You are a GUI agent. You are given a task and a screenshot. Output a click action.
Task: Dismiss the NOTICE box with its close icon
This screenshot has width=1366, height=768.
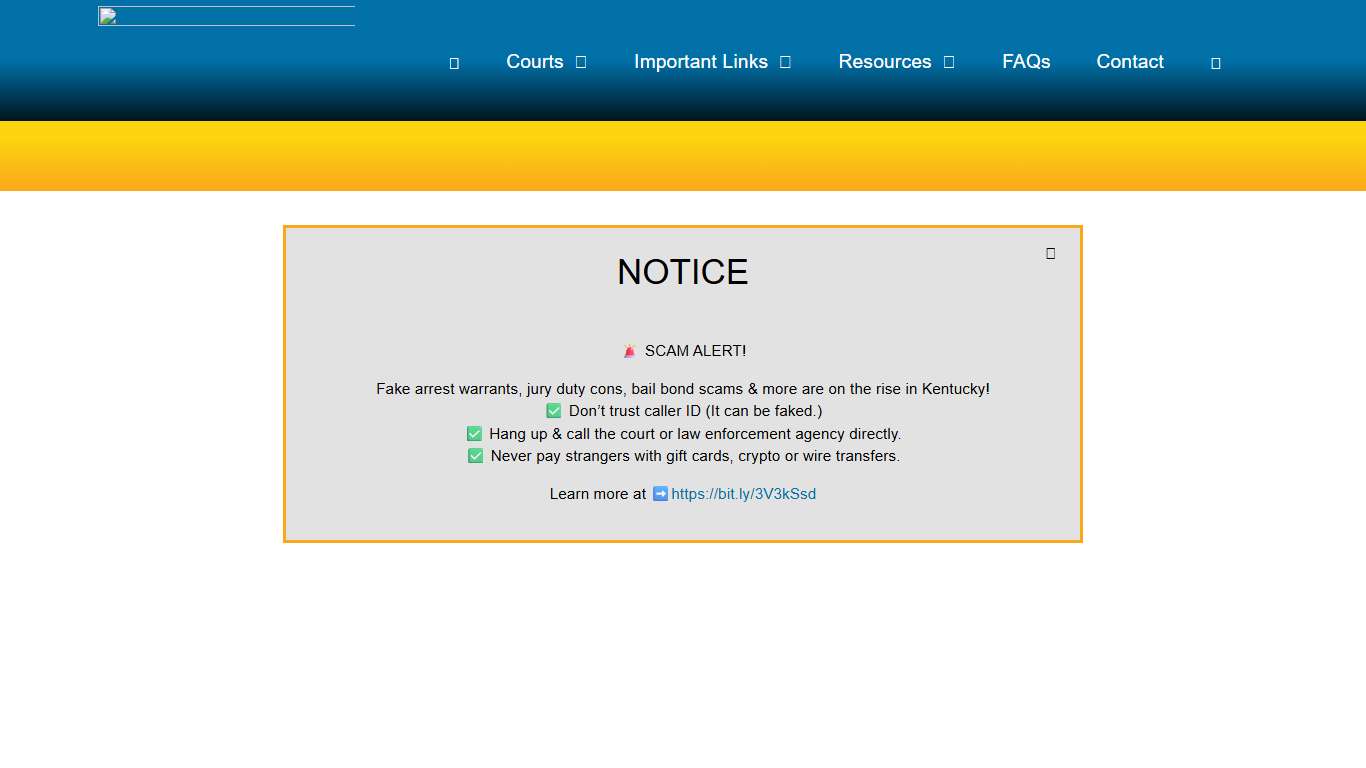1050,253
